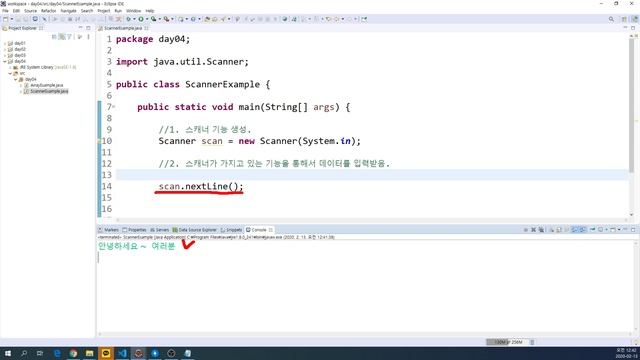Image resolution: width=640 pixels, height=360 pixels.
Task: Switch to the Markers tab
Action: click(109, 230)
